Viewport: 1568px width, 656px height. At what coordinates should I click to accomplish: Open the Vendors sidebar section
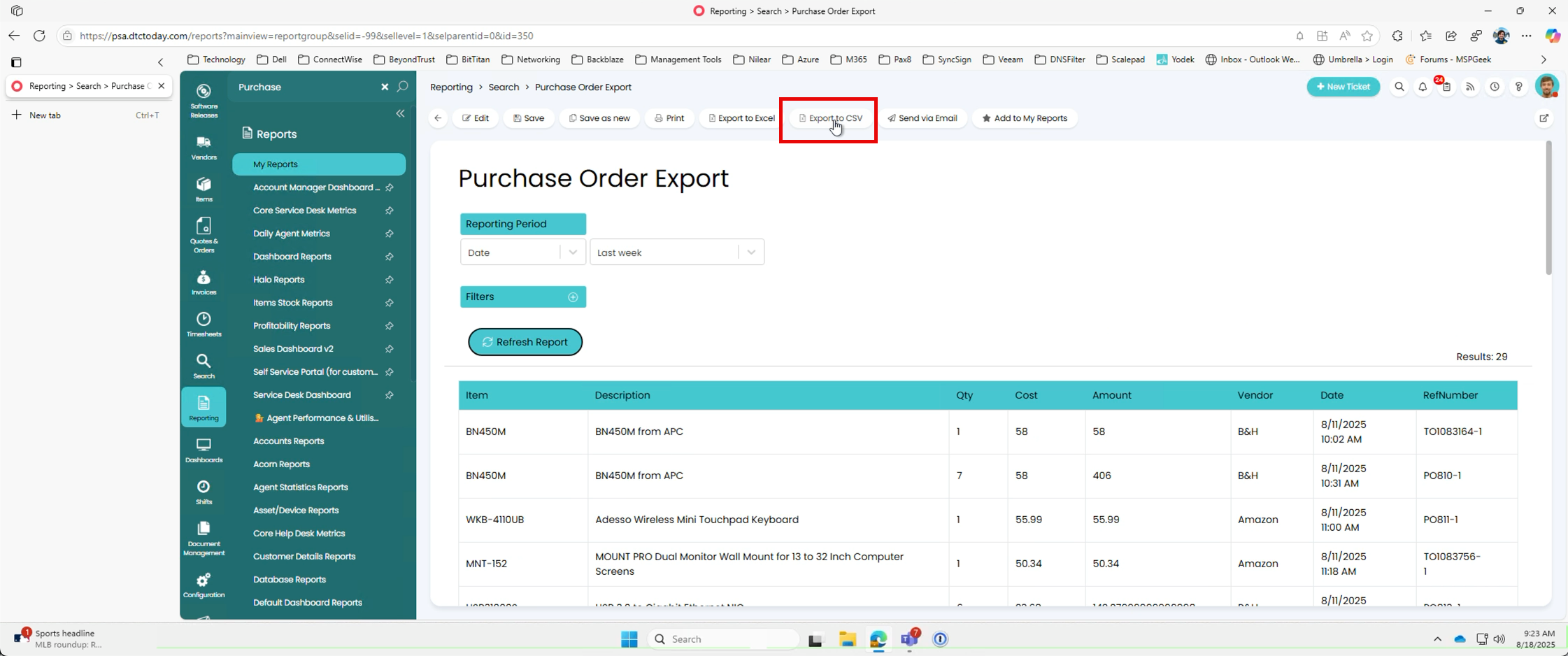204,148
